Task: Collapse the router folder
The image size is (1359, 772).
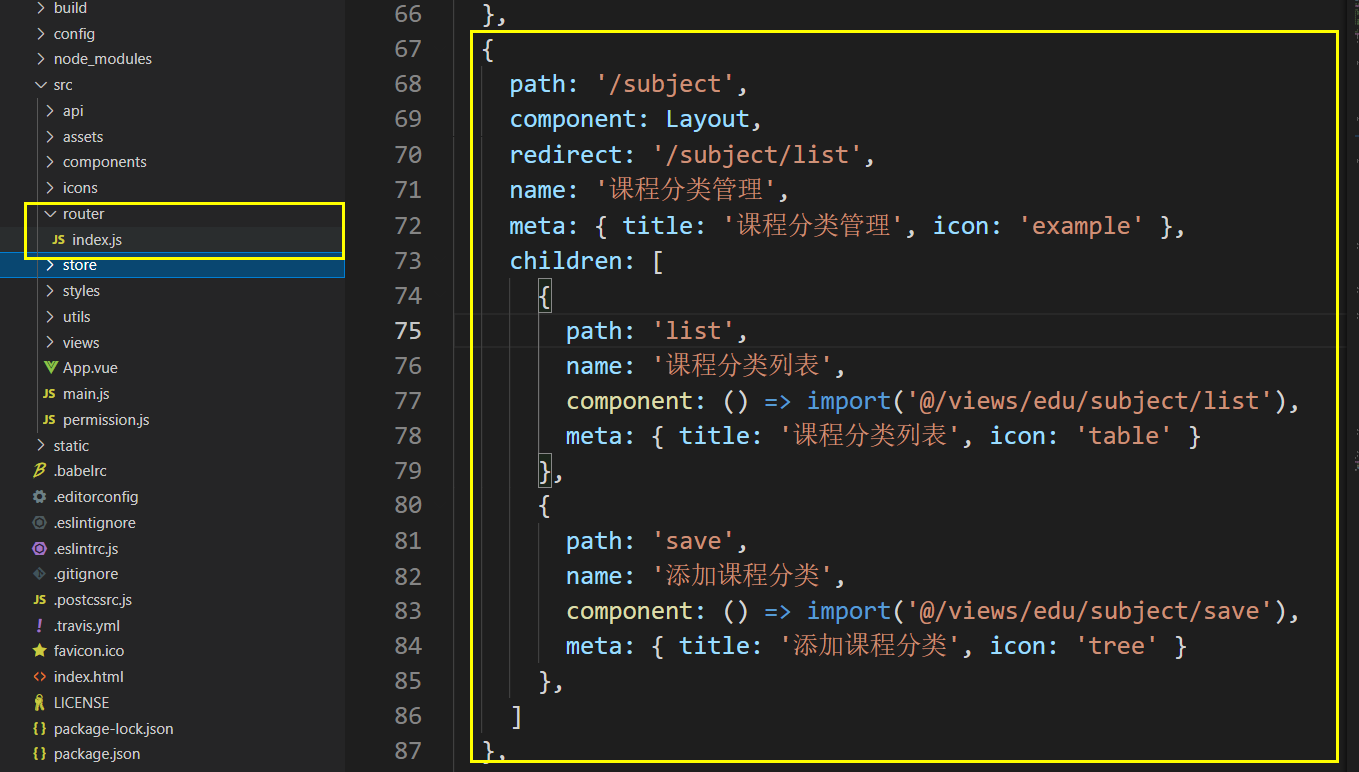Action: (50, 214)
